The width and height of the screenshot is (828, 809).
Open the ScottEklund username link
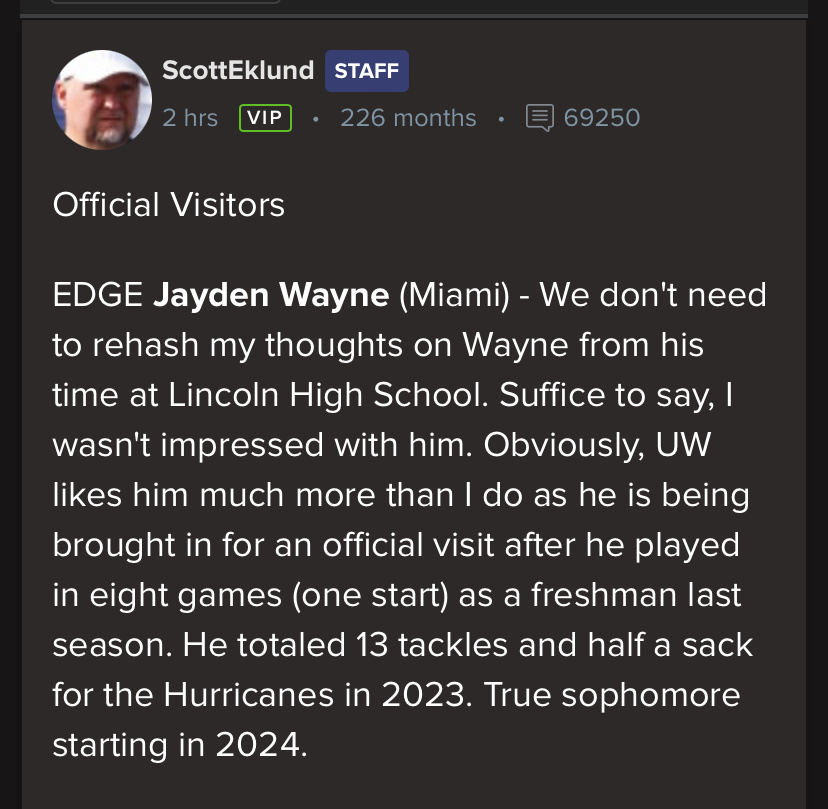point(238,71)
